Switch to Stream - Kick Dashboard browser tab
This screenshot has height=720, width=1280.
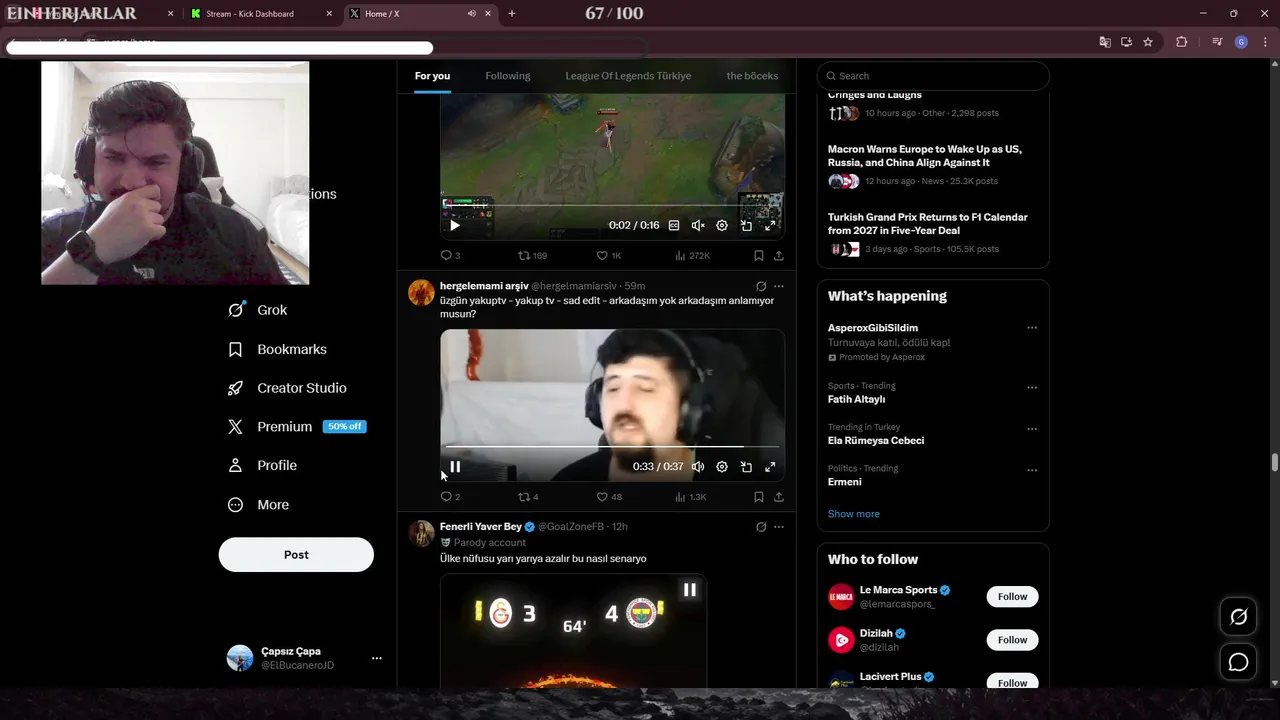(x=262, y=14)
